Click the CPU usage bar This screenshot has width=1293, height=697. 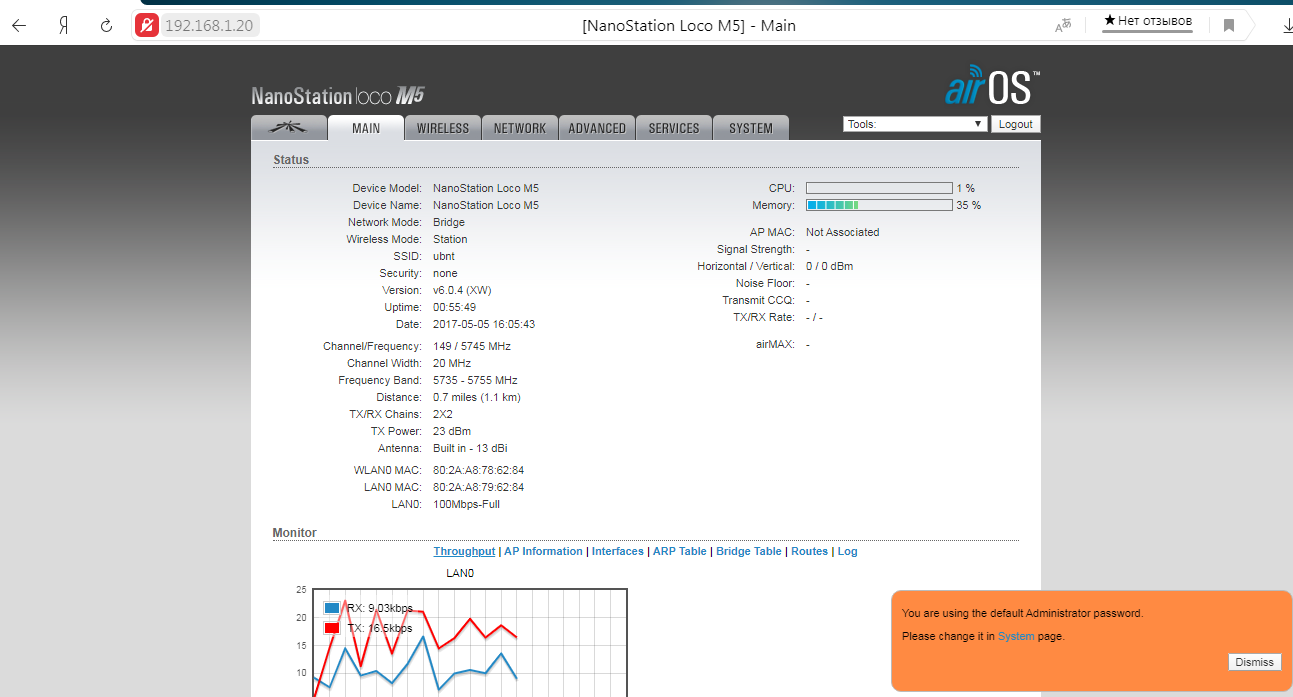[879, 188]
